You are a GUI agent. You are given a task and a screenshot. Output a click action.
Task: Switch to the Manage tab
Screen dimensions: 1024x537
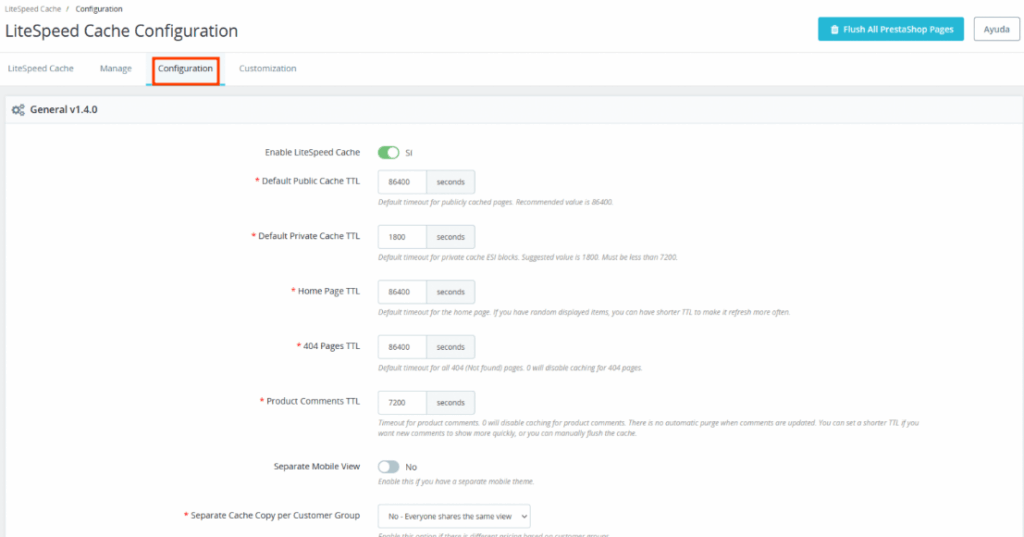pyautogui.click(x=116, y=68)
